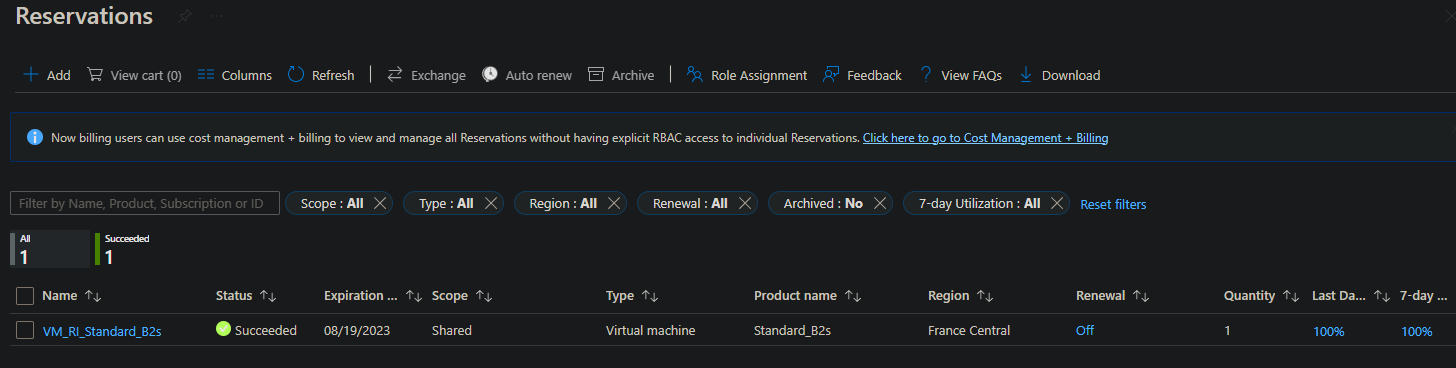The image size is (1456, 368).
Task: Select the Succeeded status summary tab
Action: click(125, 249)
